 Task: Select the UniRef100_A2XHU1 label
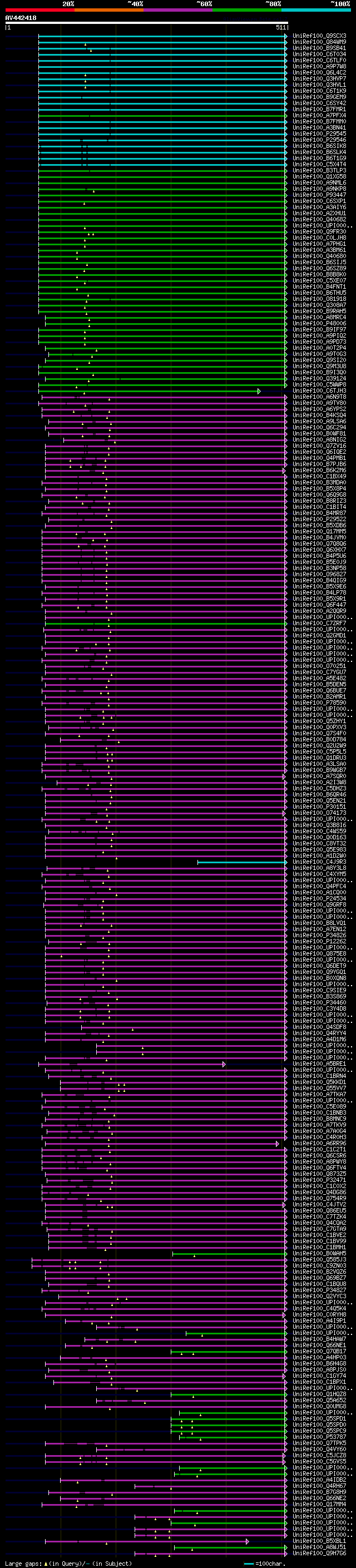coord(319,214)
